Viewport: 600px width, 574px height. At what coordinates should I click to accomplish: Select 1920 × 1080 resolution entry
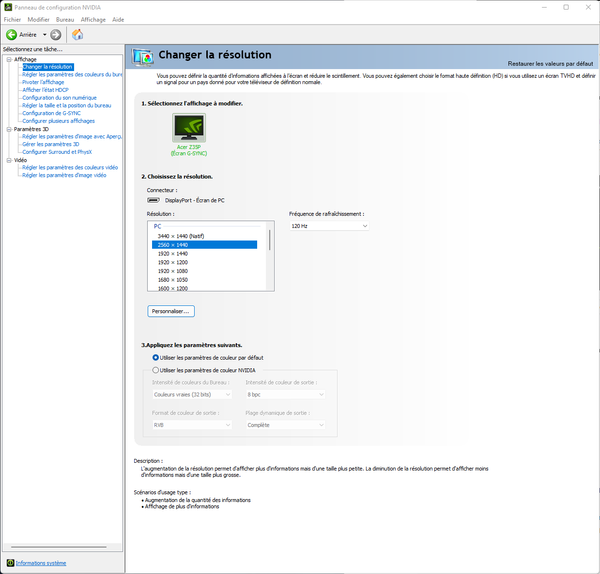pyautogui.click(x=204, y=271)
